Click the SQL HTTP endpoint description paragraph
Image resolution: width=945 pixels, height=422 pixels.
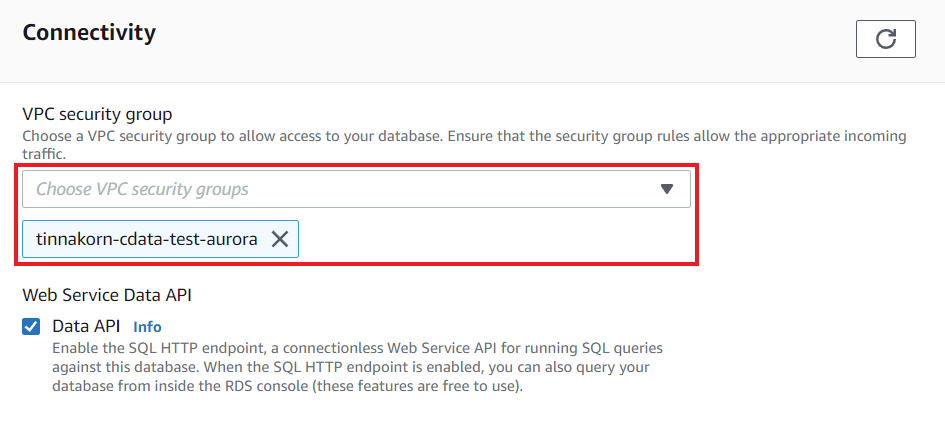357,367
